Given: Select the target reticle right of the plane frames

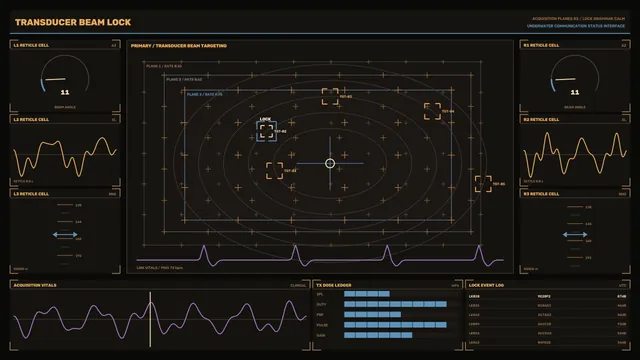Looking at the screenshot, I should pyautogui.click(x=483, y=184).
